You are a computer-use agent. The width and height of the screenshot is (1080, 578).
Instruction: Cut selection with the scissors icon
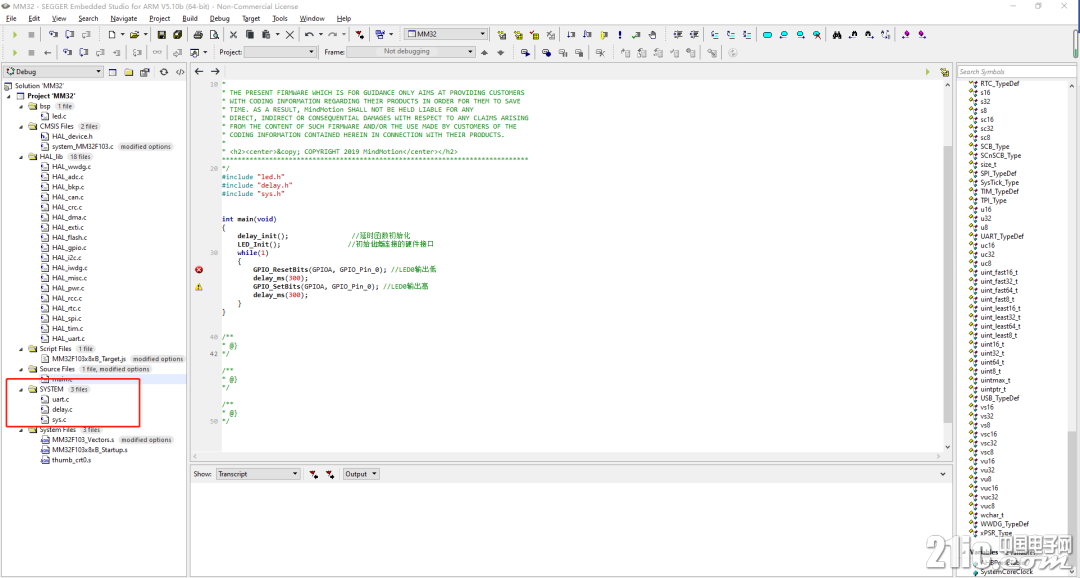click(233, 34)
